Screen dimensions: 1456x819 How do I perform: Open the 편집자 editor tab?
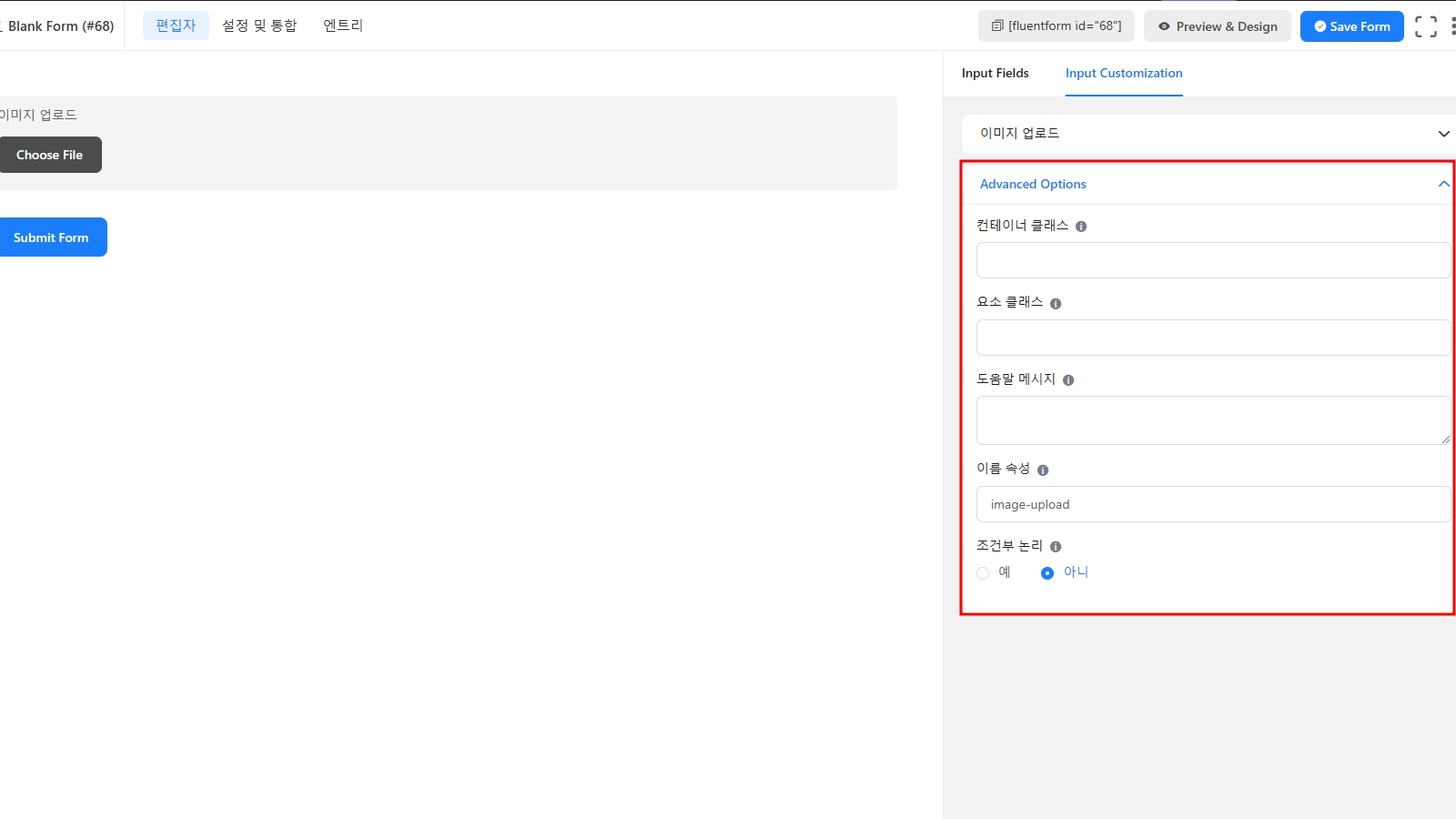(x=176, y=25)
